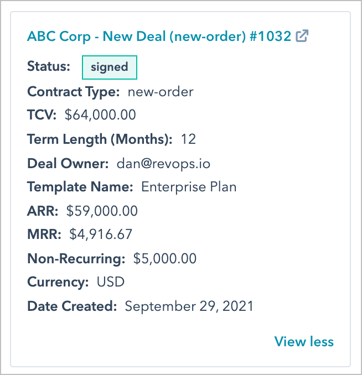Click the Status field label
The image size is (362, 375).
point(49,66)
